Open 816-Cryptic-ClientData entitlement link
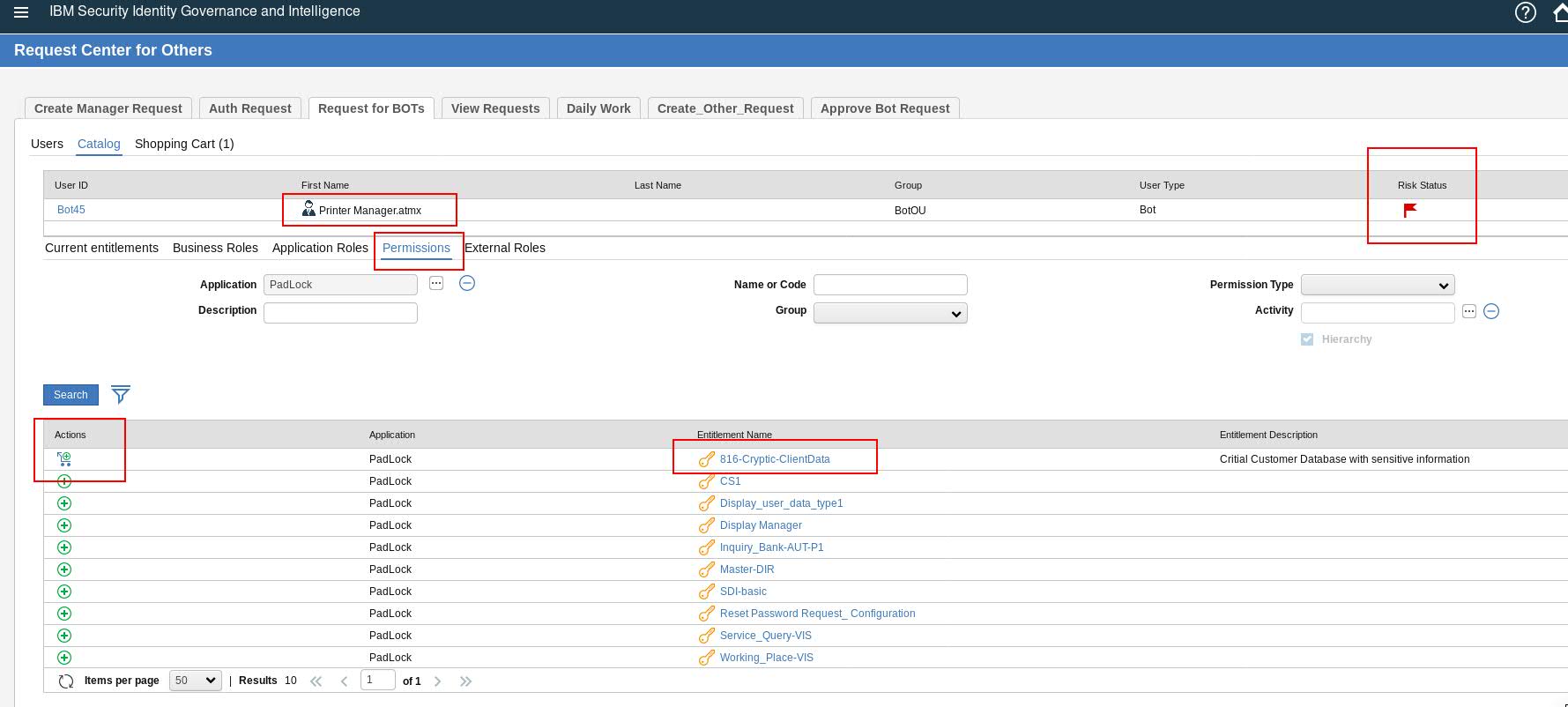Image resolution: width=1568 pixels, height=707 pixels. (775, 459)
